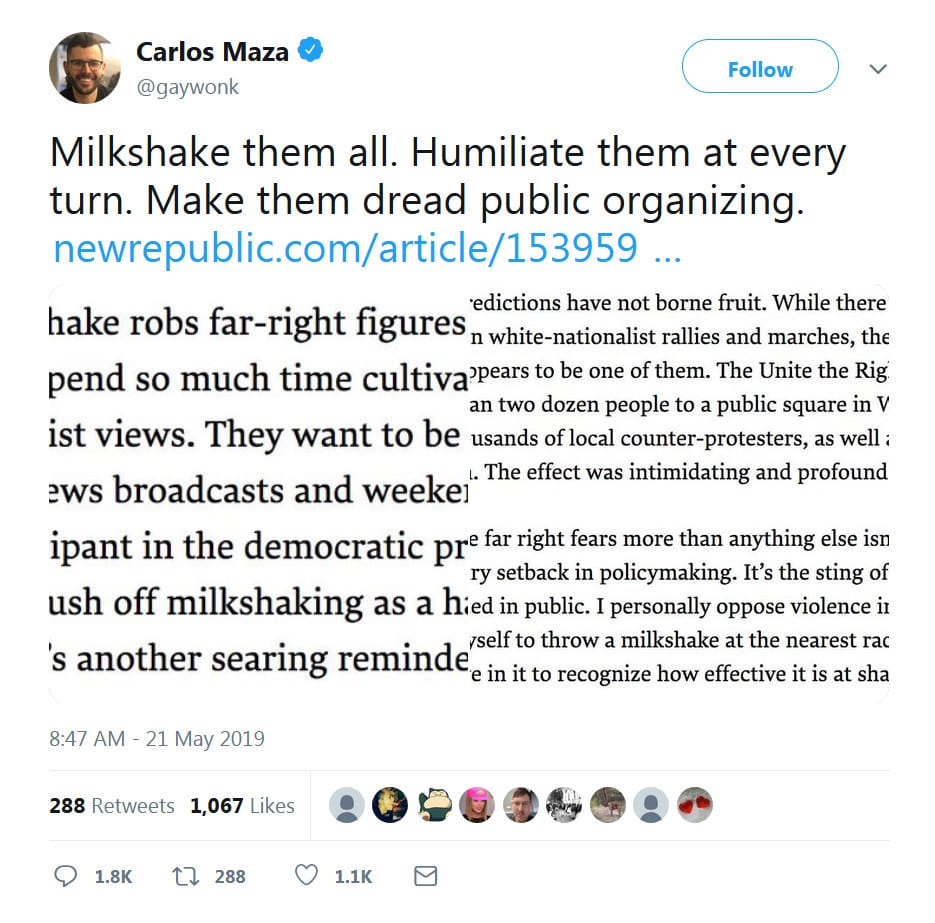The height and width of the screenshot is (923, 935).
Task: Click the reply speech bubble icon
Action: (65, 876)
